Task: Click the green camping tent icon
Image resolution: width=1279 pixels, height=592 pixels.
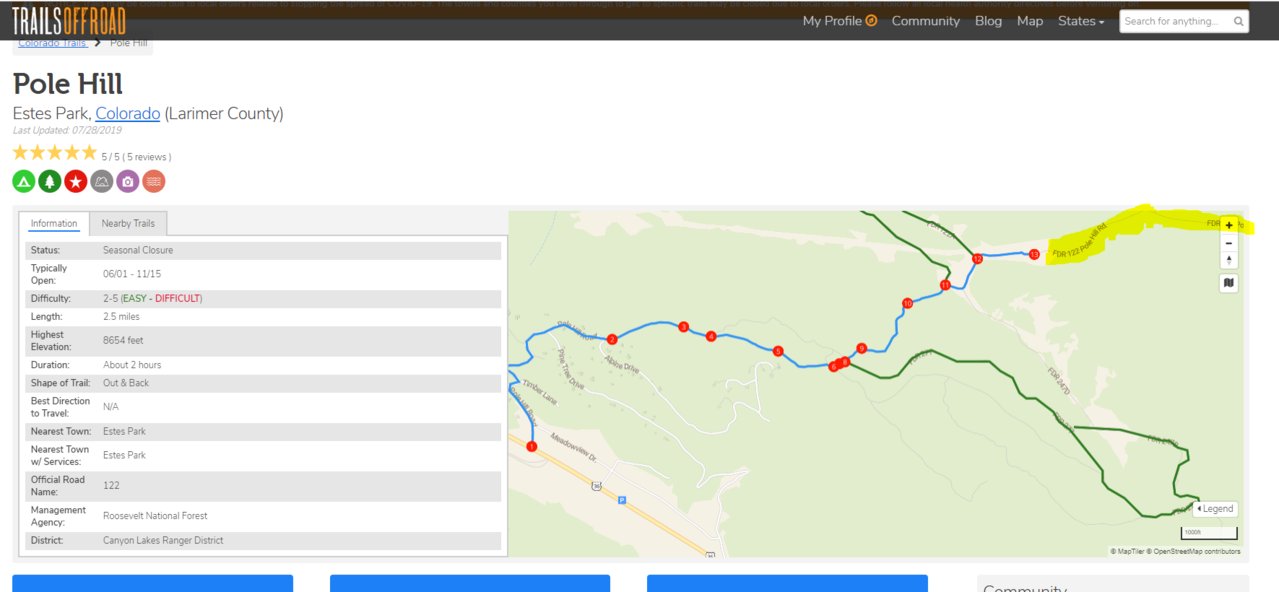Action: (24, 181)
